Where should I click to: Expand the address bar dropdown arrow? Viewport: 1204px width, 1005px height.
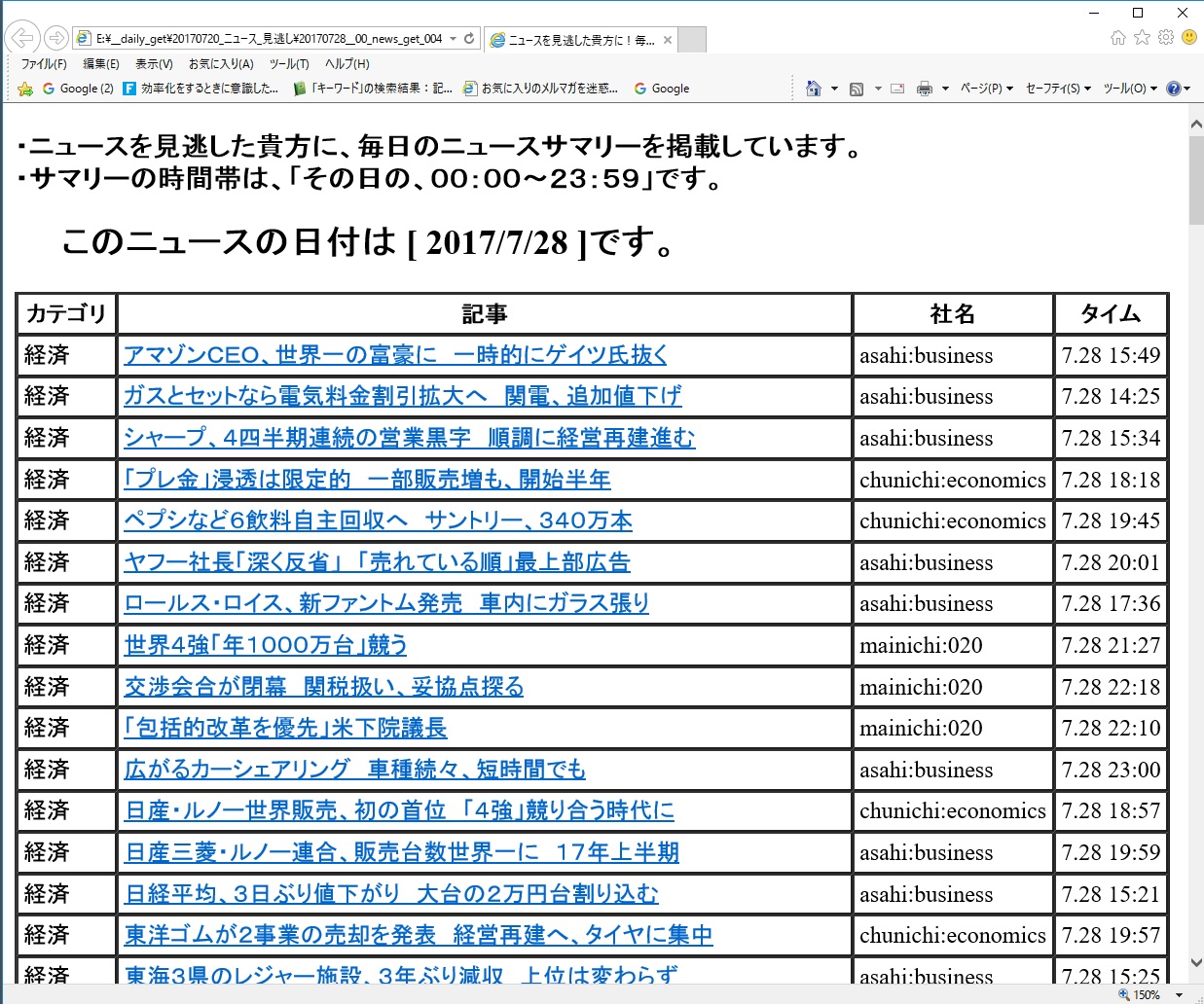point(454,39)
